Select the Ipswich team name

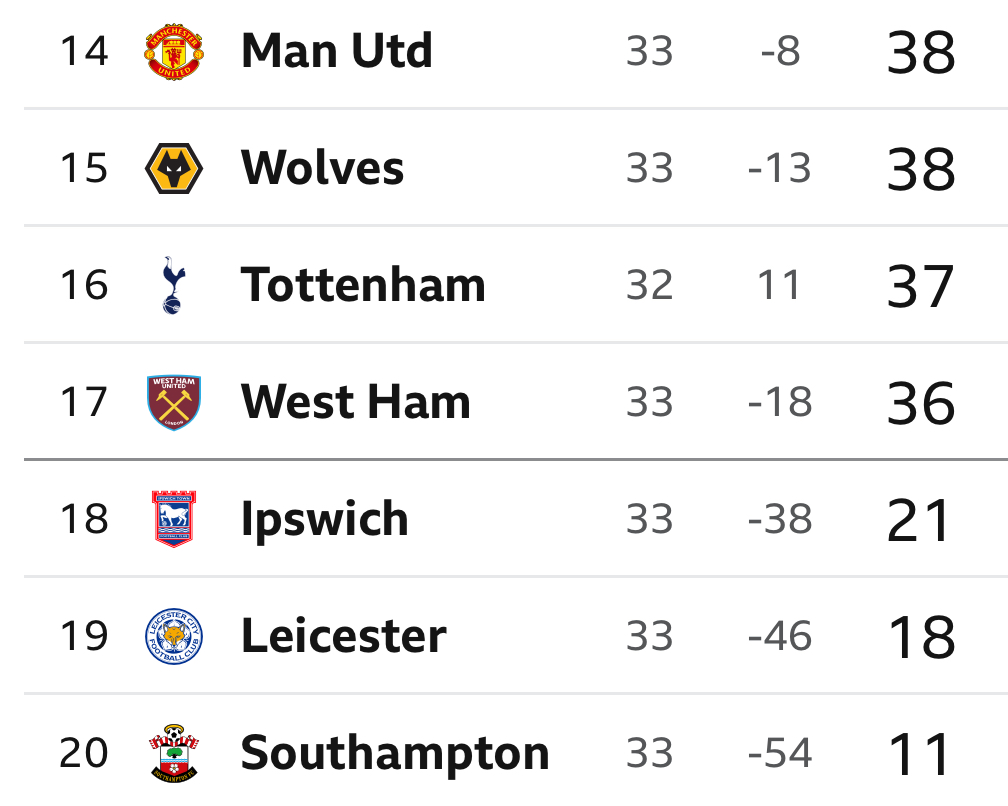(x=325, y=519)
